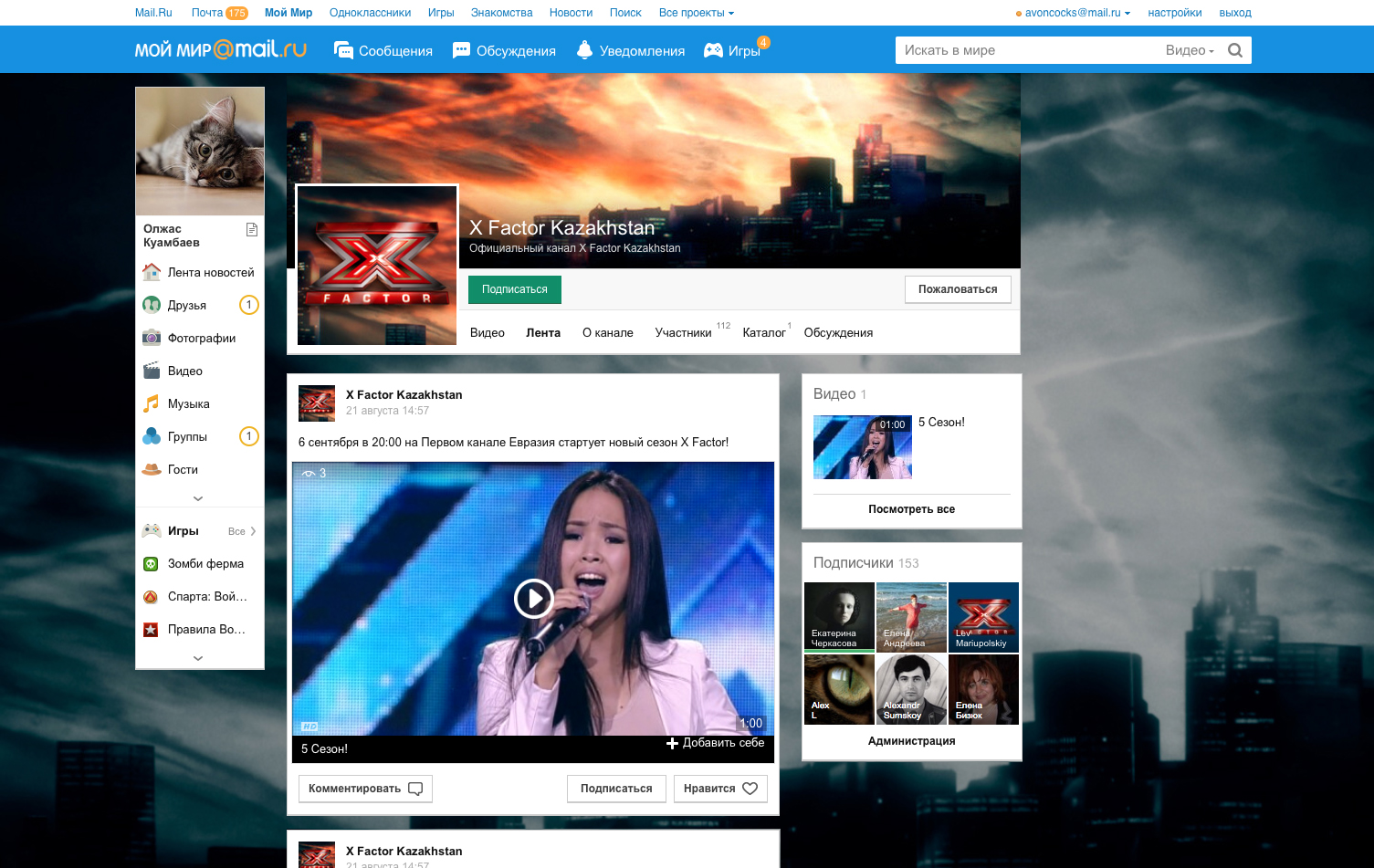Open Photos camera icon in sidebar

152,338
